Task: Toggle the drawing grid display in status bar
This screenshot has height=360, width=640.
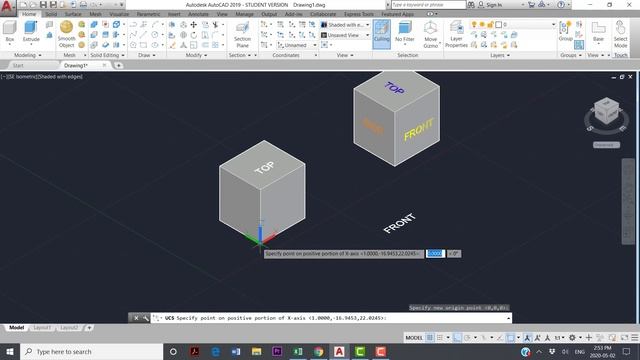Action: (x=430, y=338)
